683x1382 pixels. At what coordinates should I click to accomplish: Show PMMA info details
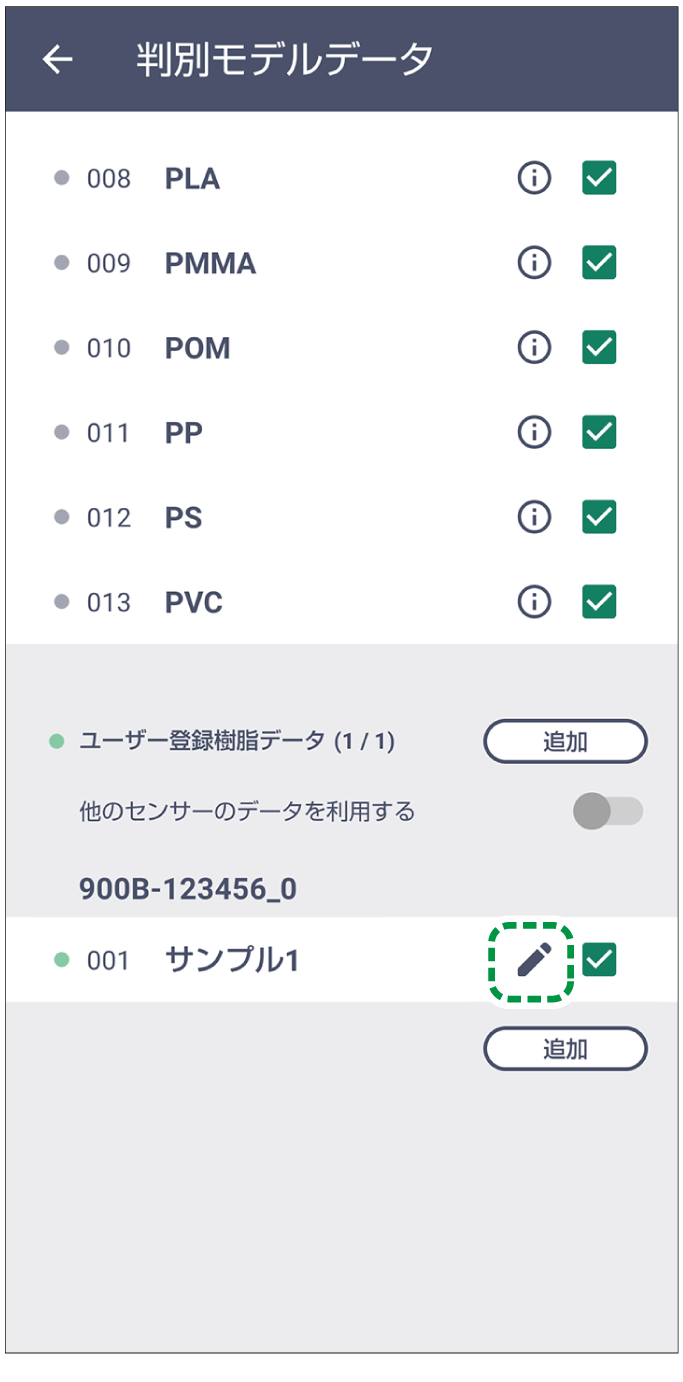(535, 263)
